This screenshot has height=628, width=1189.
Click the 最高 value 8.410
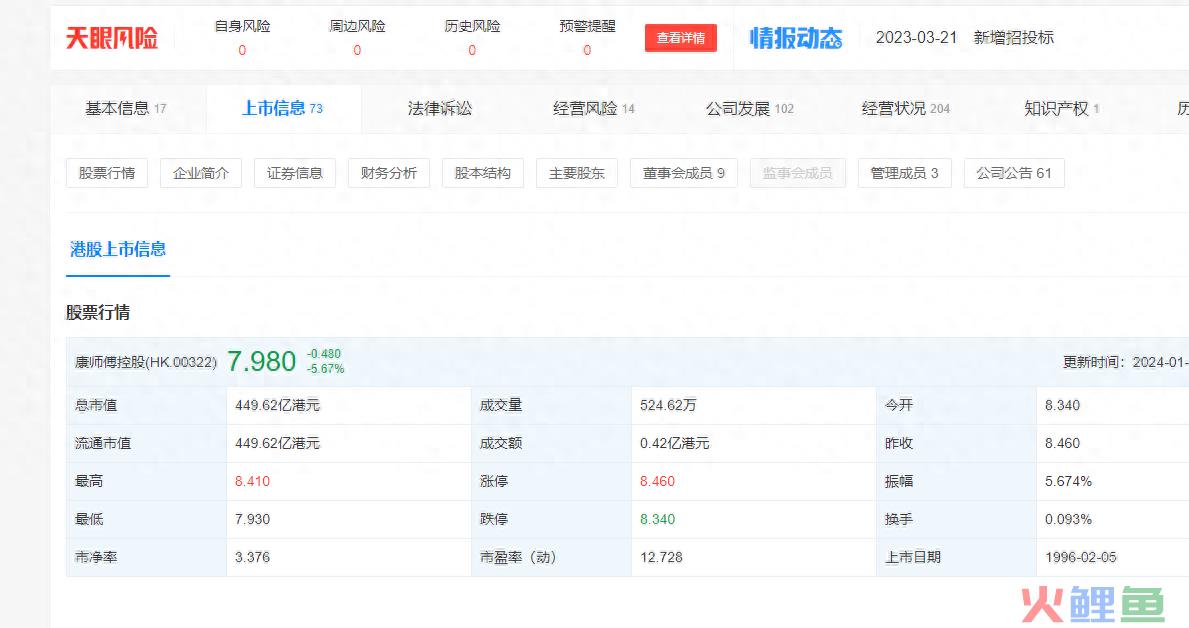(x=253, y=482)
